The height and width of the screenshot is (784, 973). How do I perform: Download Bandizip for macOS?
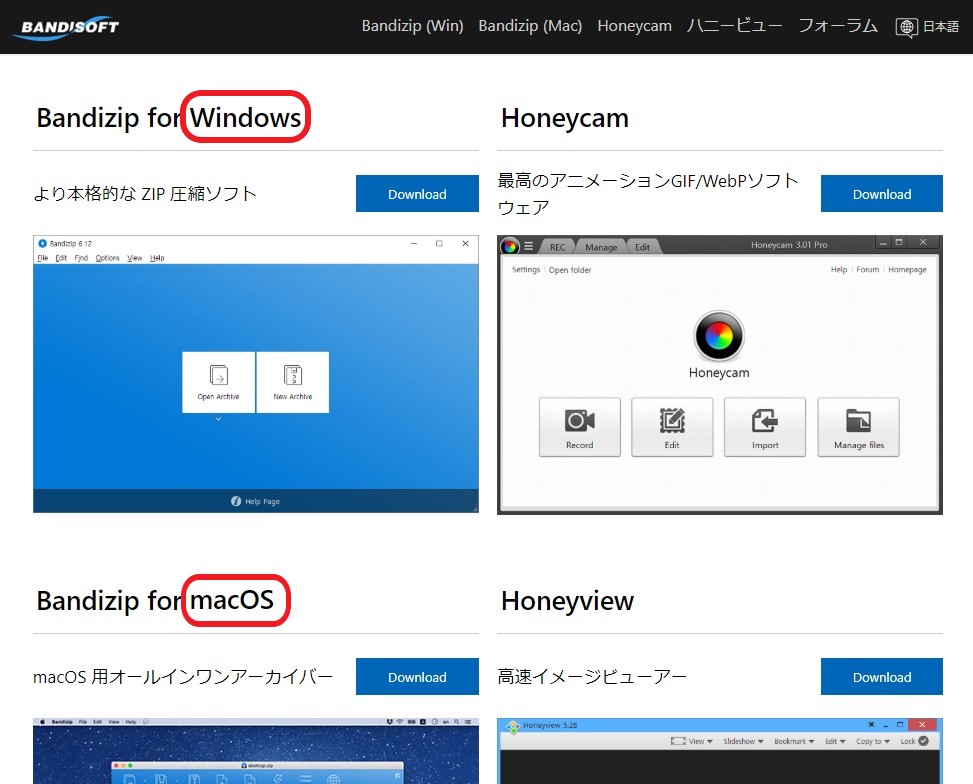pyautogui.click(x=417, y=677)
